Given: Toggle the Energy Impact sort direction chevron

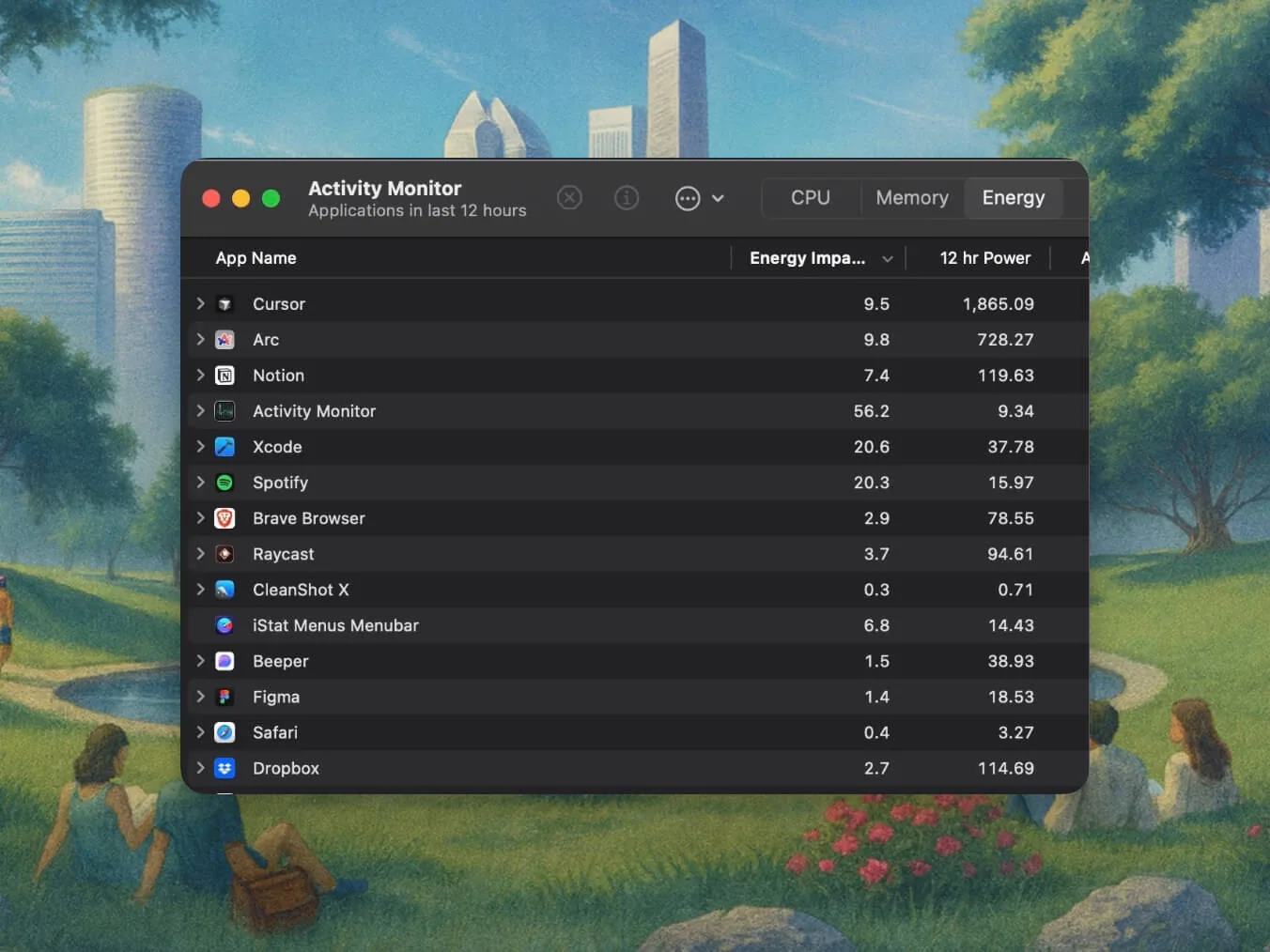Looking at the screenshot, I should (887, 259).
